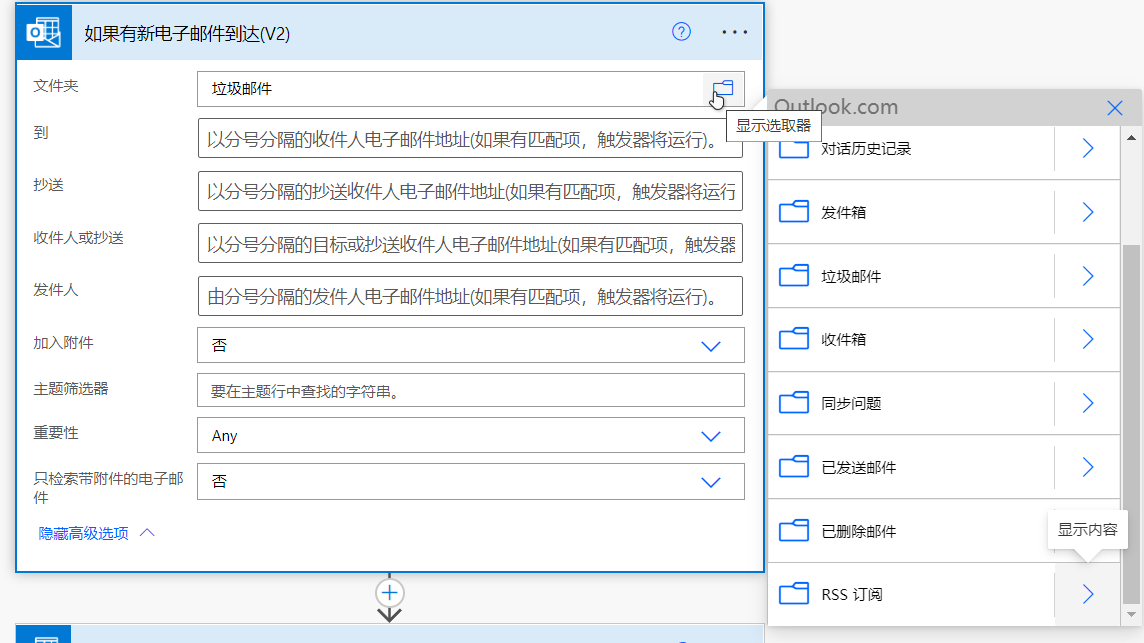Select RSS 订阅 folder

[x=851, y=595]
